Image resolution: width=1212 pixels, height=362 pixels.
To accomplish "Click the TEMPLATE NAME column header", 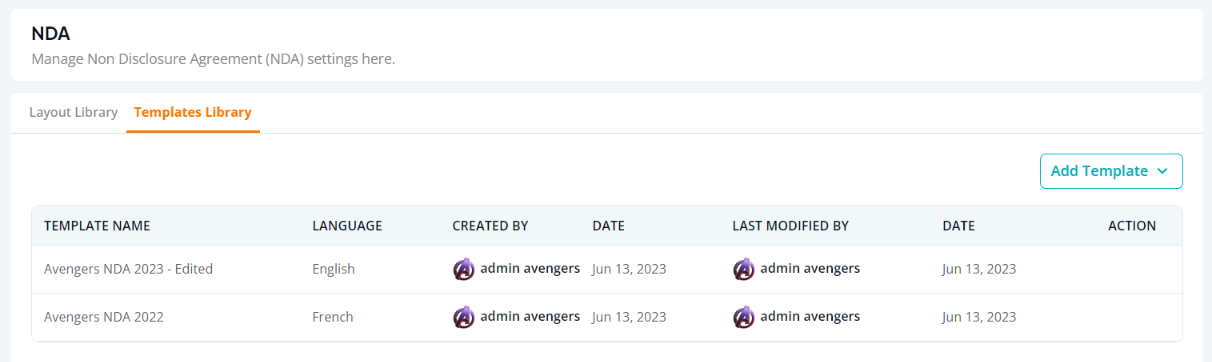I will click(x=97, y=226).
